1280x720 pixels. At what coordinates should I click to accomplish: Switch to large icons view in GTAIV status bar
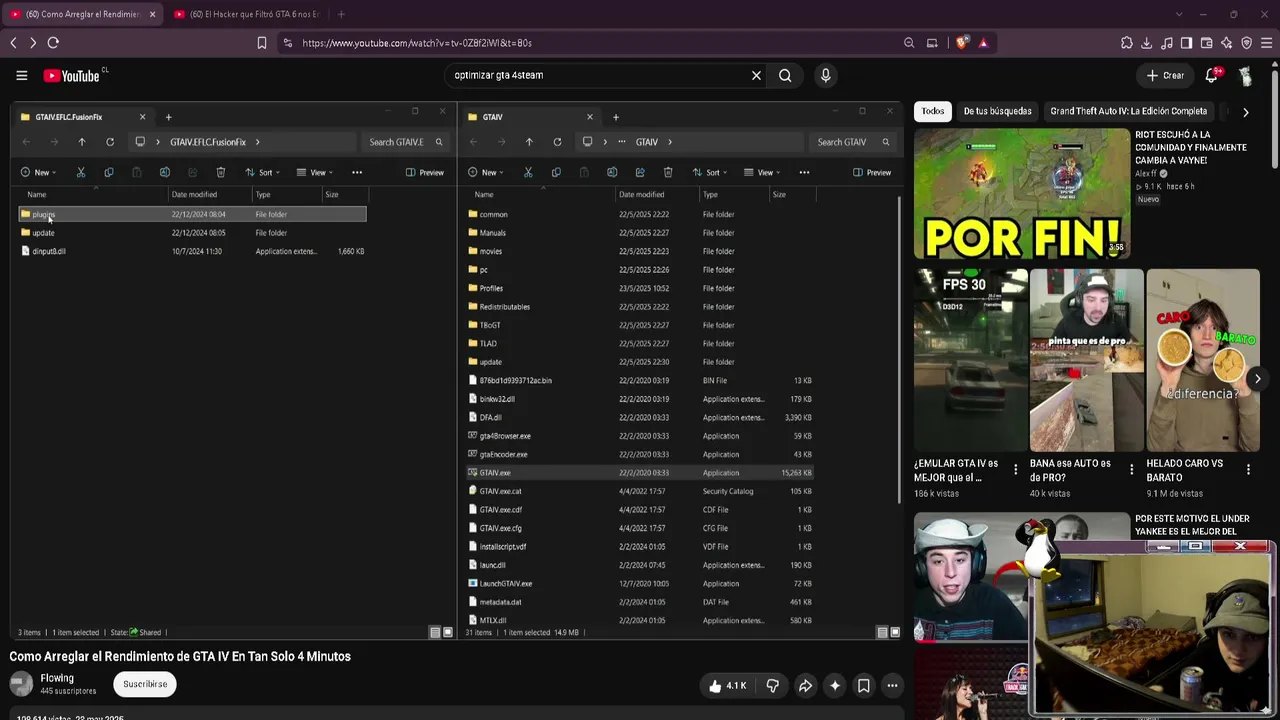894,632
